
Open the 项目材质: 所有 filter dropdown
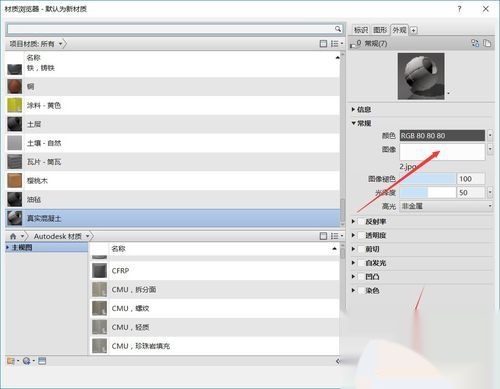point(60,44)
